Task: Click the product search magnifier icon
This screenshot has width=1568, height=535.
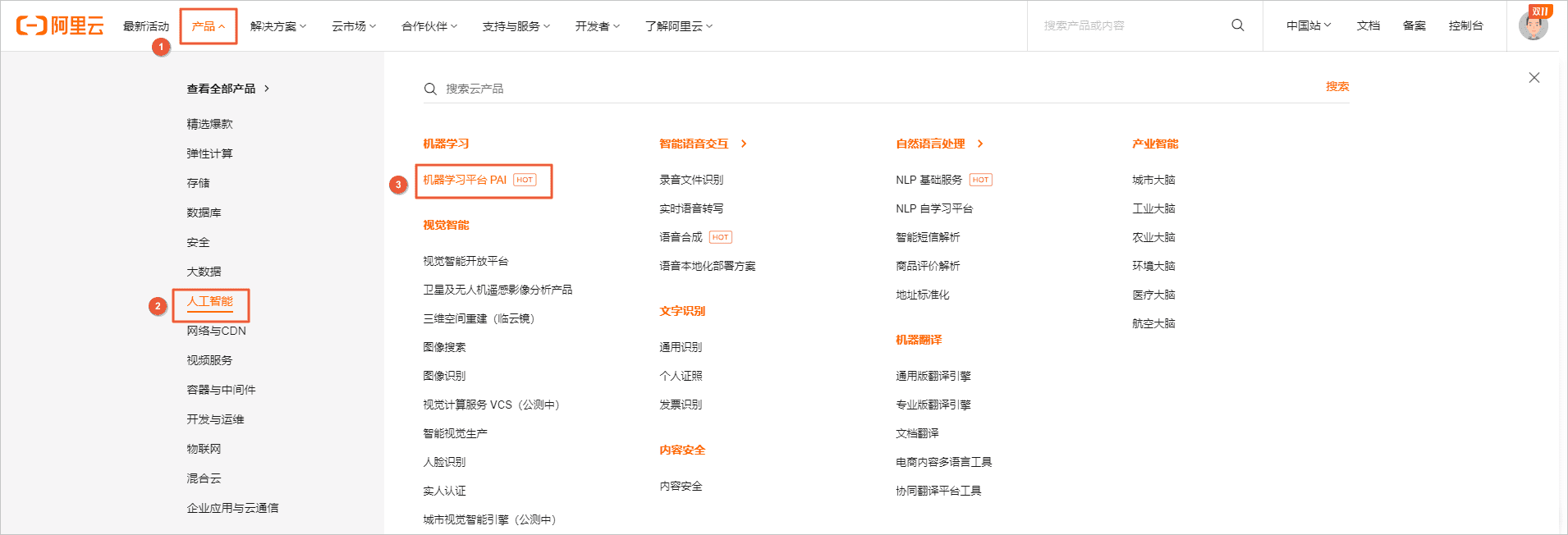Action: pyautogui.click(x=430, y=89)
